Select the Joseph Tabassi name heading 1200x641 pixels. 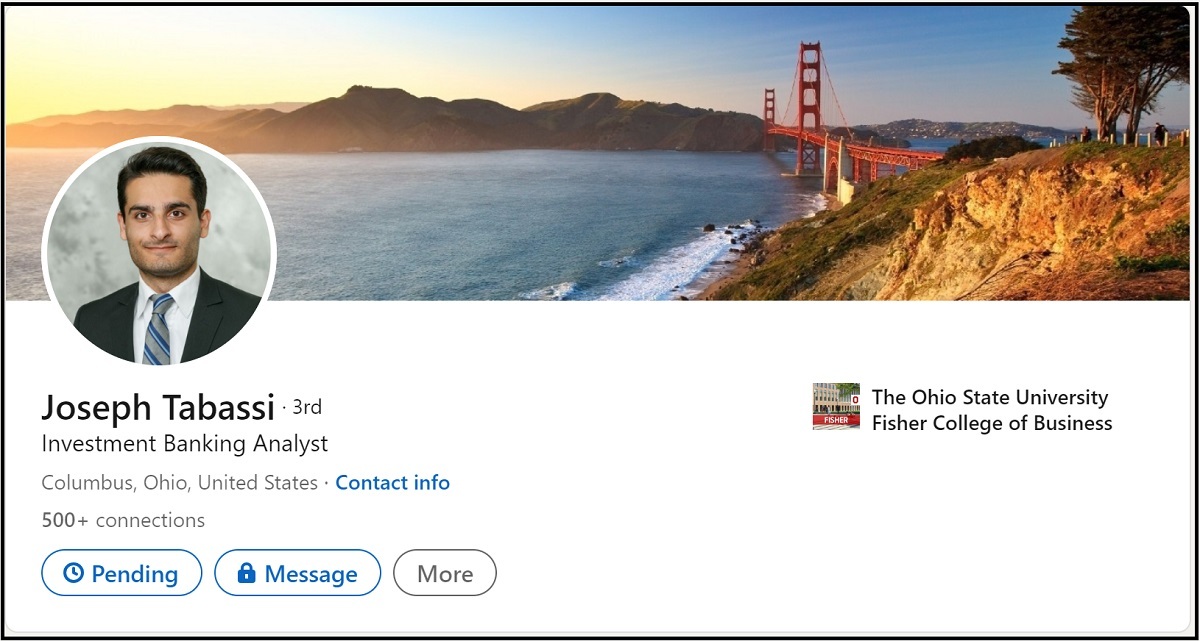pos(158,408)
